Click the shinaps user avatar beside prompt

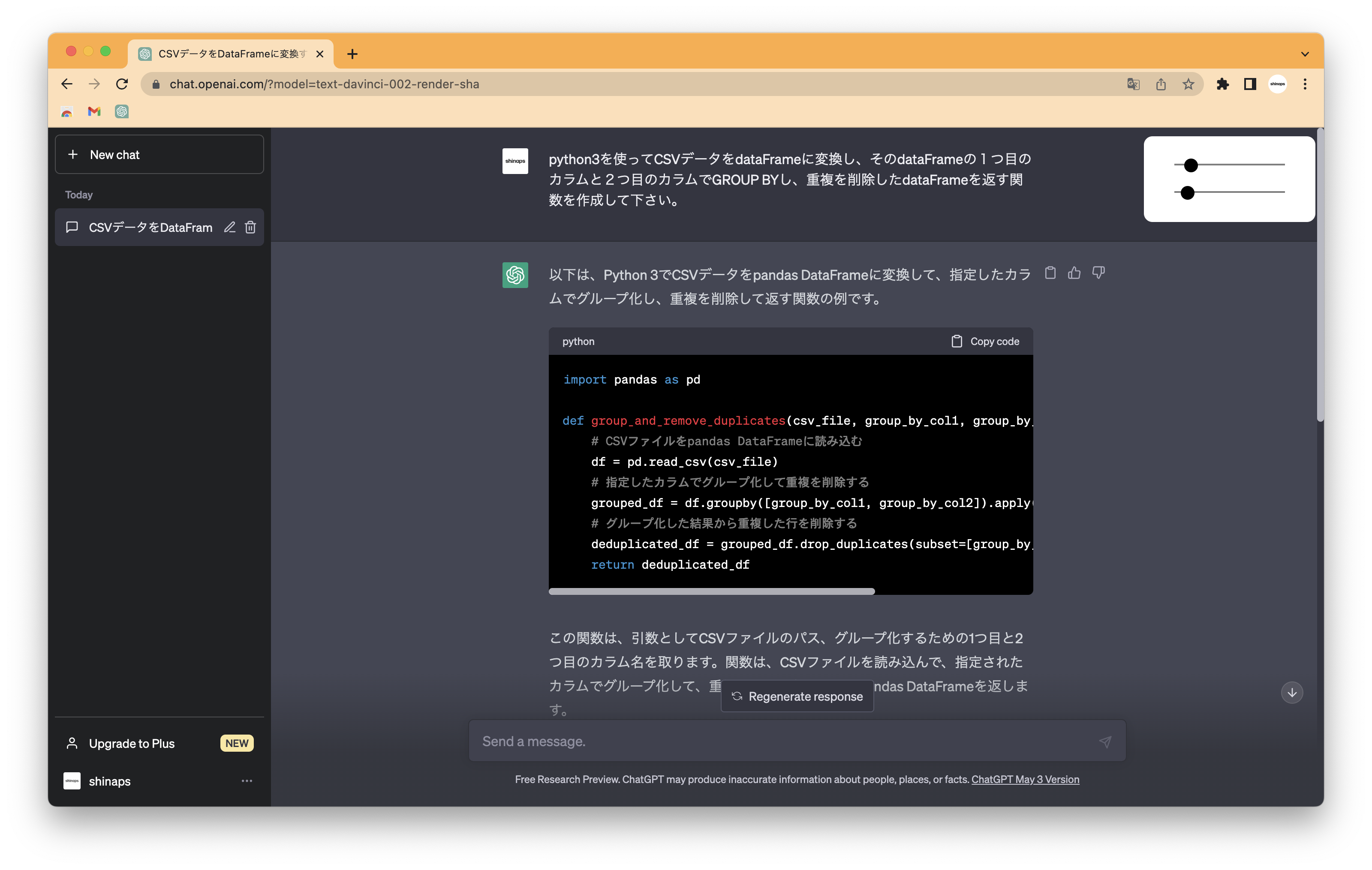click(x=515, y=161)
